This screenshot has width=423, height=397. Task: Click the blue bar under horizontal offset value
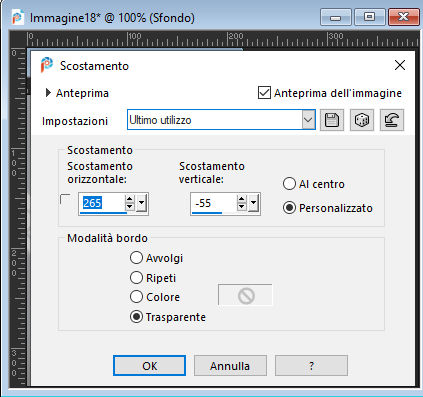(x=103, y=213)
